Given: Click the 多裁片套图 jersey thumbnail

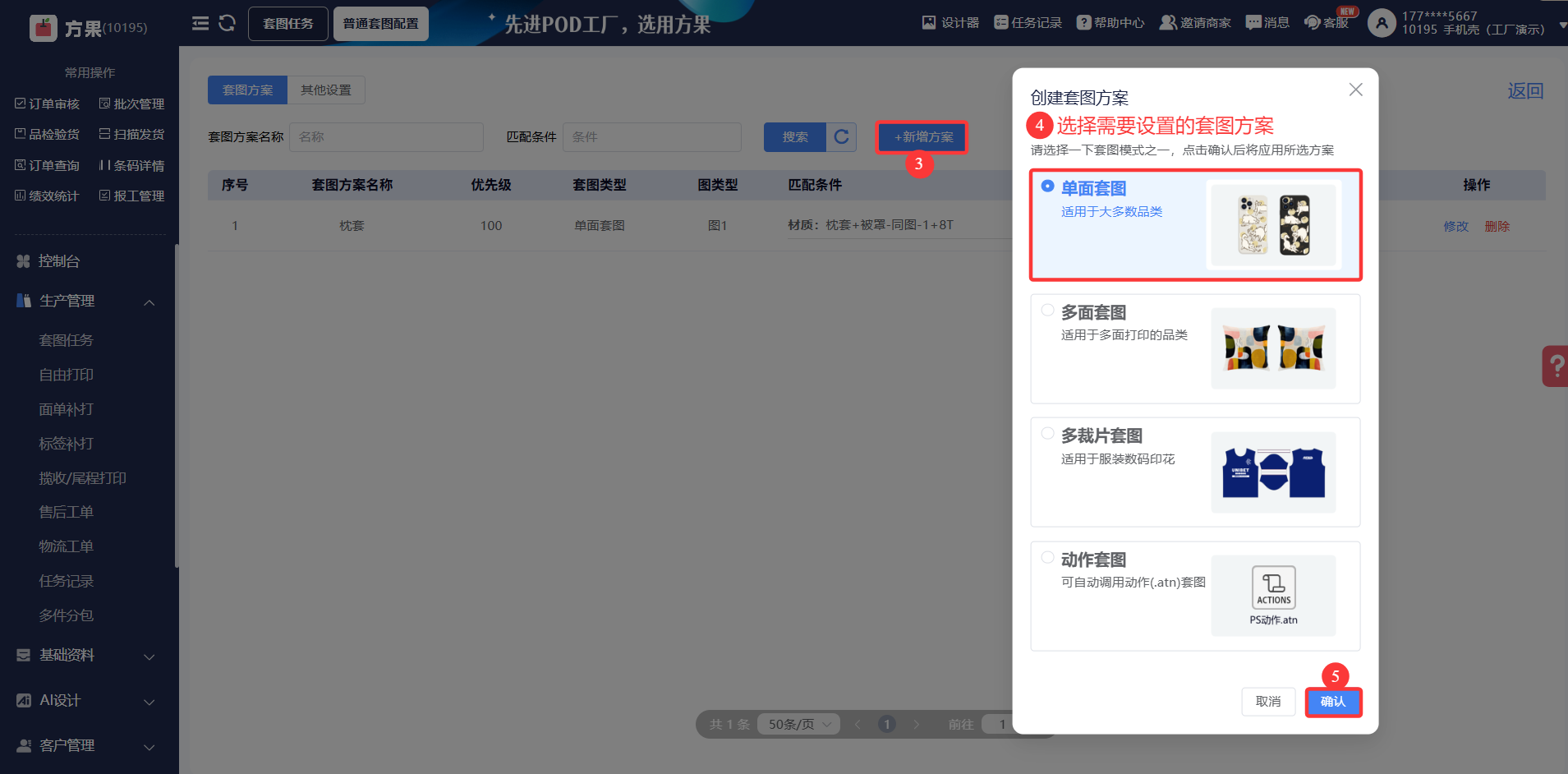Looking at the screenshot, I should coord(1273,472).
